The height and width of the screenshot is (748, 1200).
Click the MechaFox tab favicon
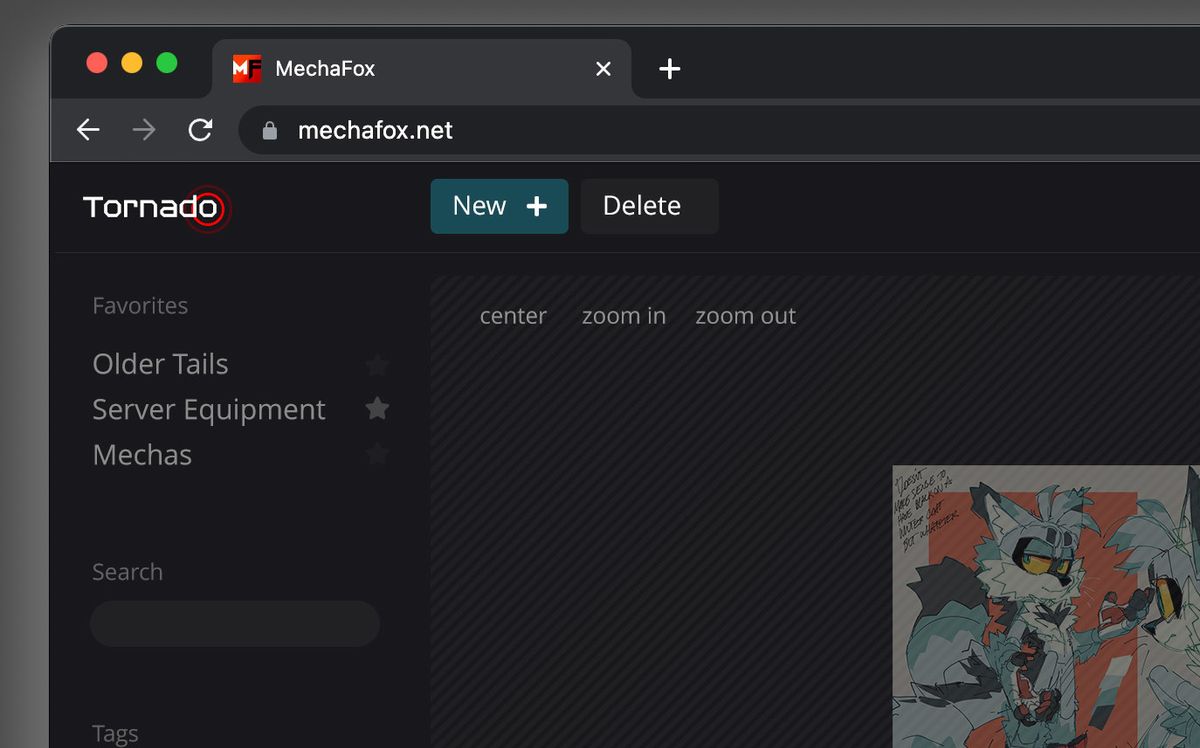247,69
